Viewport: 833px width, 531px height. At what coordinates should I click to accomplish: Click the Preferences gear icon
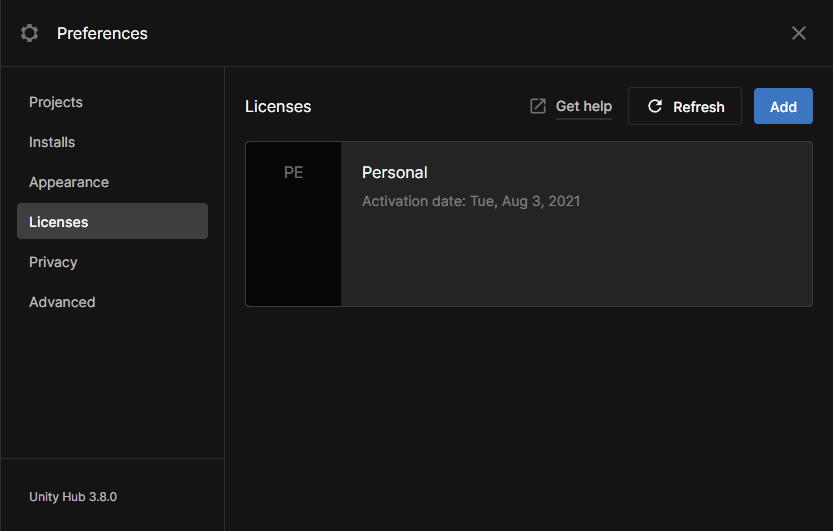coord(29,33)
